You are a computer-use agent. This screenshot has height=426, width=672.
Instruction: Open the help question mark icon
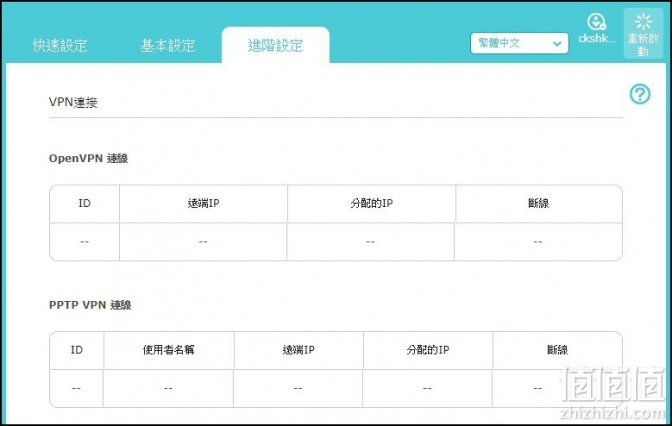(640, 94)
